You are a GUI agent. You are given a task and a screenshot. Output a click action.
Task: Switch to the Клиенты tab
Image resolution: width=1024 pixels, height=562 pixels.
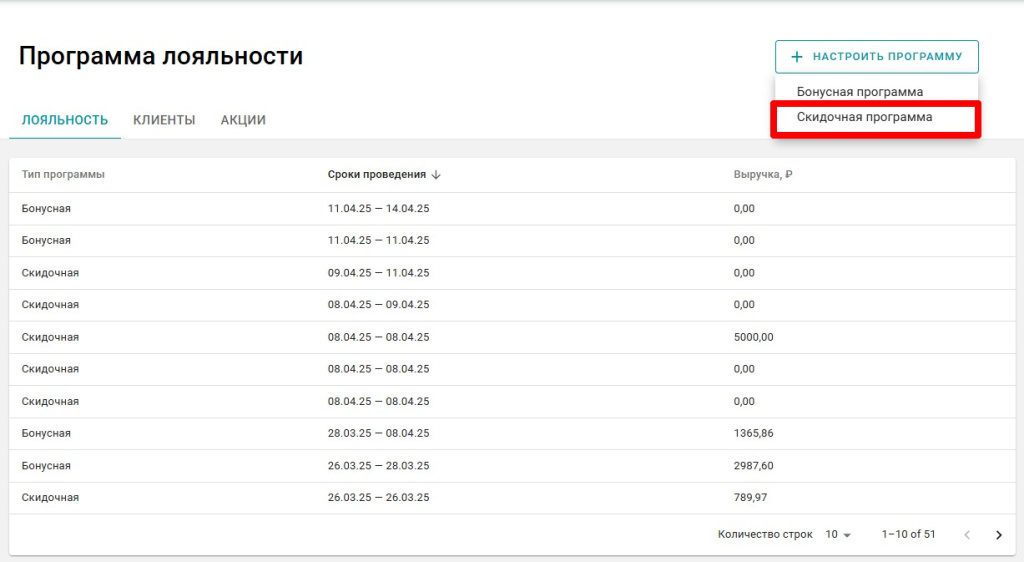[x=164, y=120]
